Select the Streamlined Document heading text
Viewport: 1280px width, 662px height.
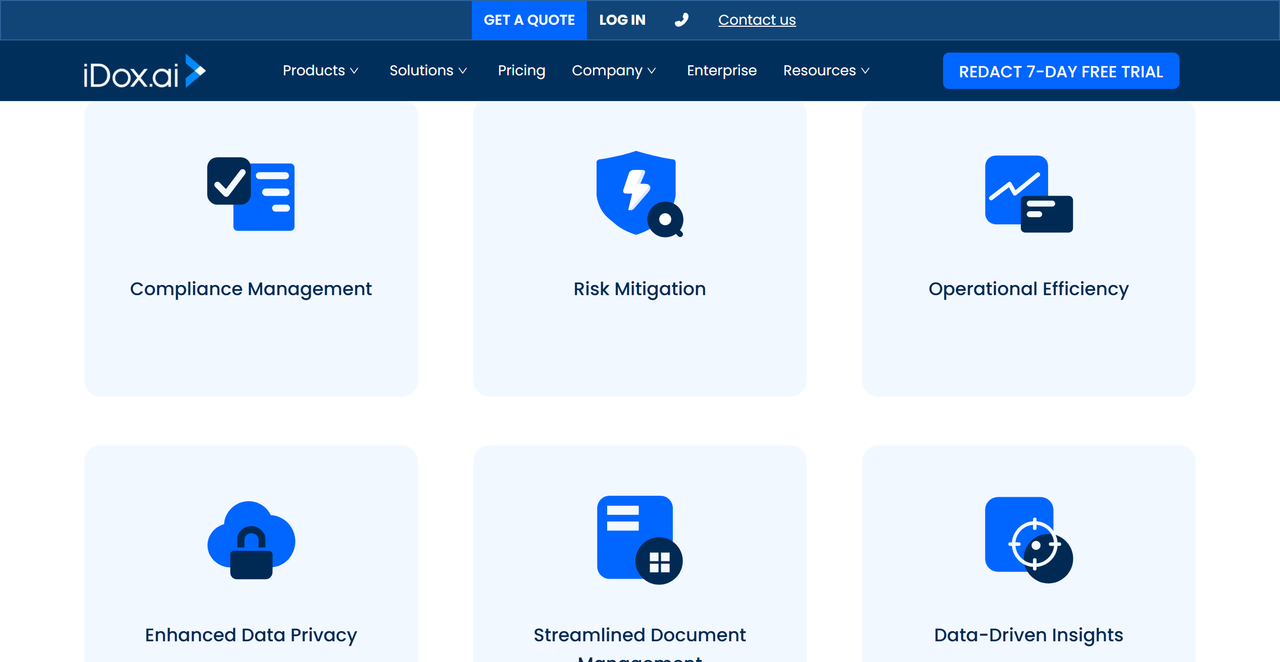click(640, 635)
